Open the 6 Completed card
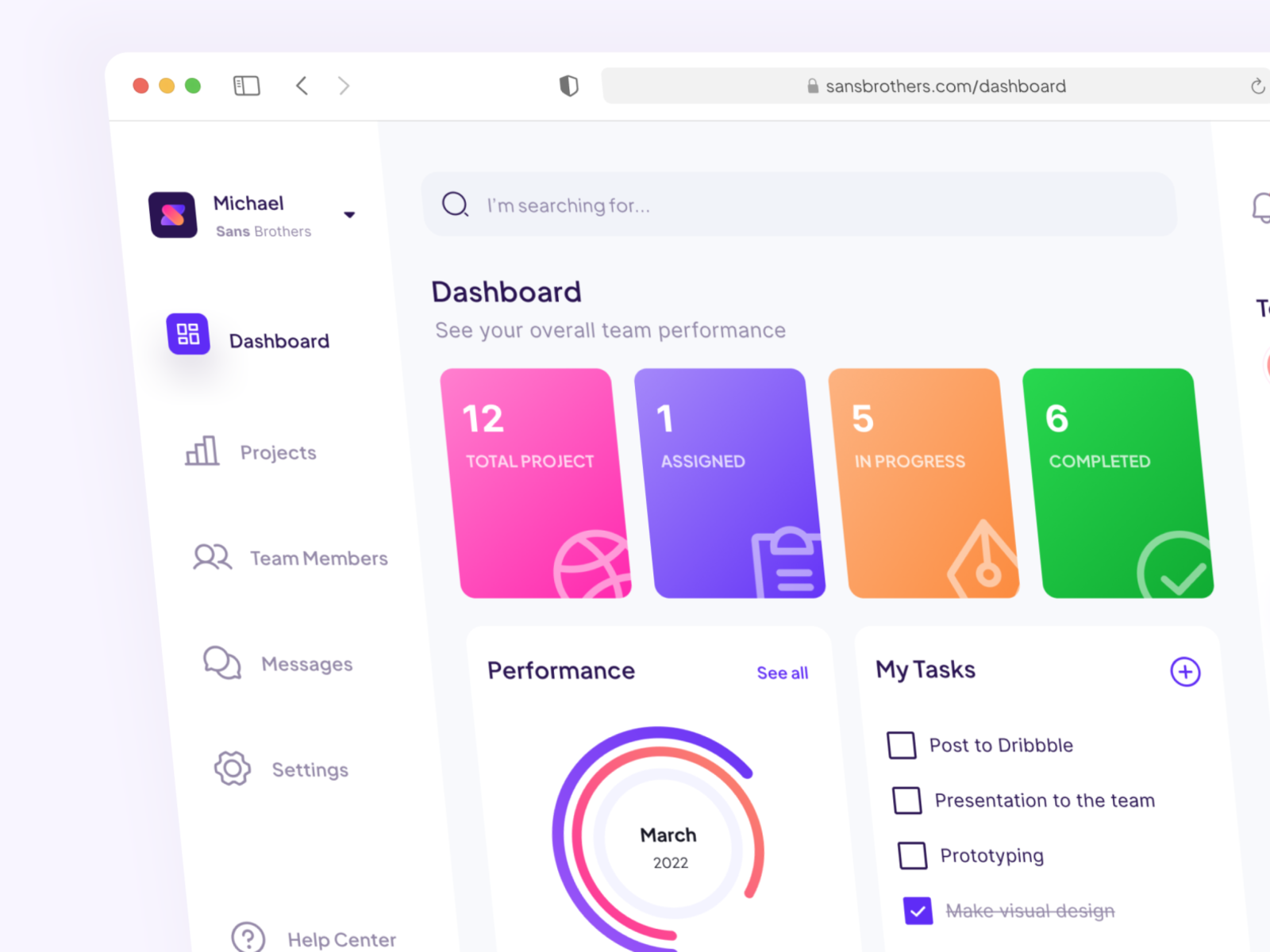Viewport: 1270px width, 952px height. click(1118, 483)
